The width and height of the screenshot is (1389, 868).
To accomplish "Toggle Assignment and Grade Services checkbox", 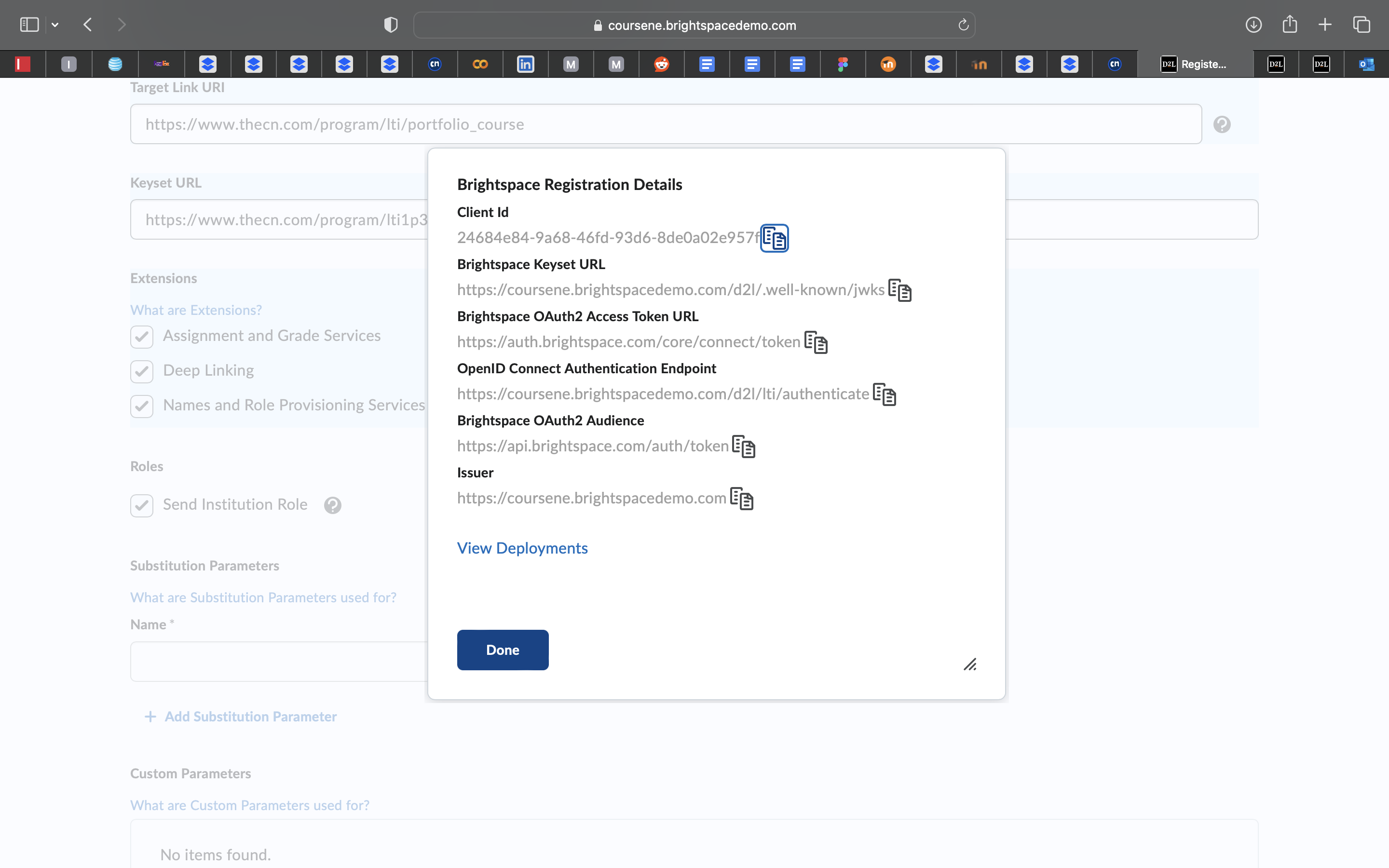I will (x=142, y=337).
